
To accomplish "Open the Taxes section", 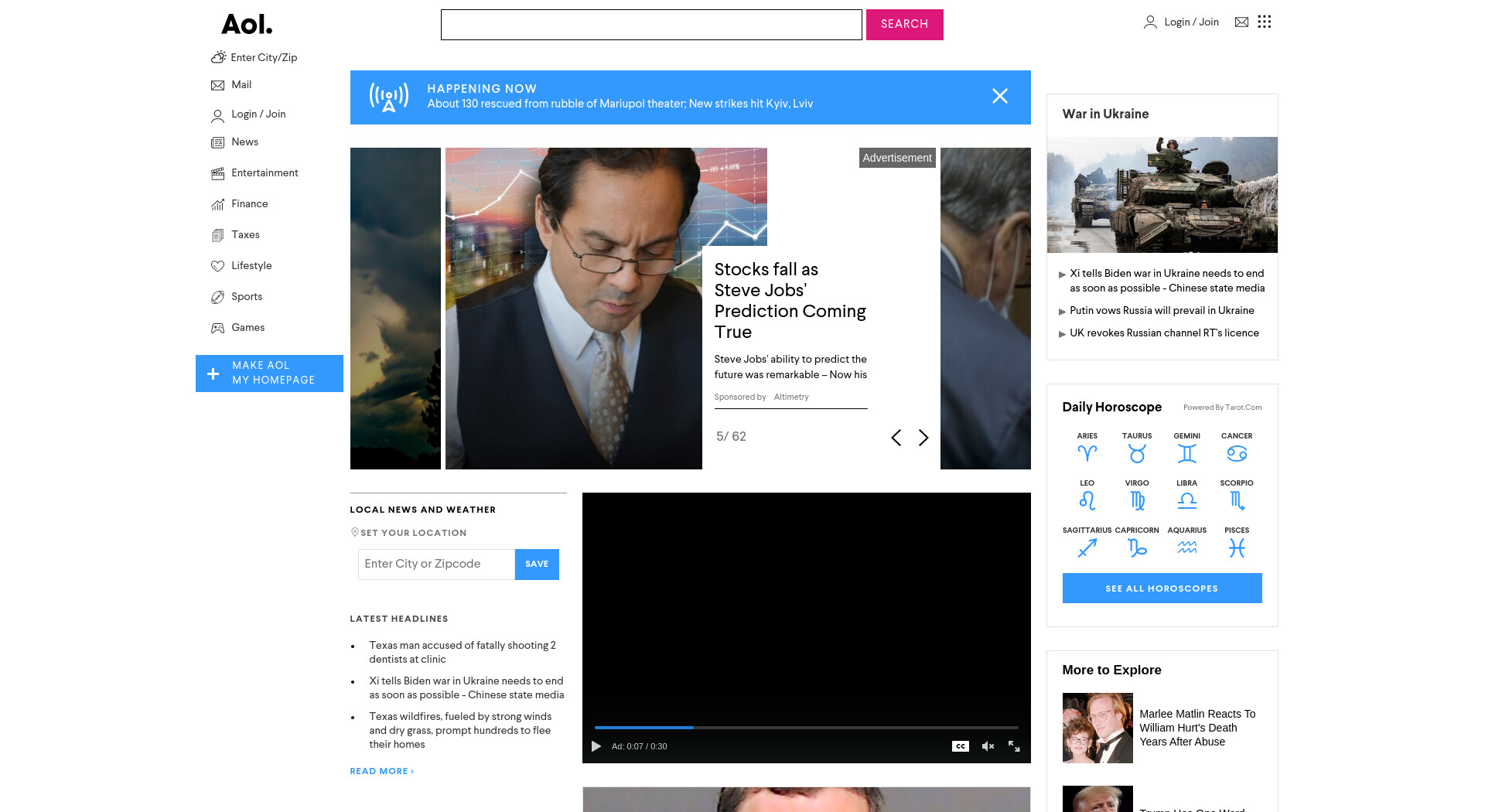I will pyautogui.click(x=245, y=235).
